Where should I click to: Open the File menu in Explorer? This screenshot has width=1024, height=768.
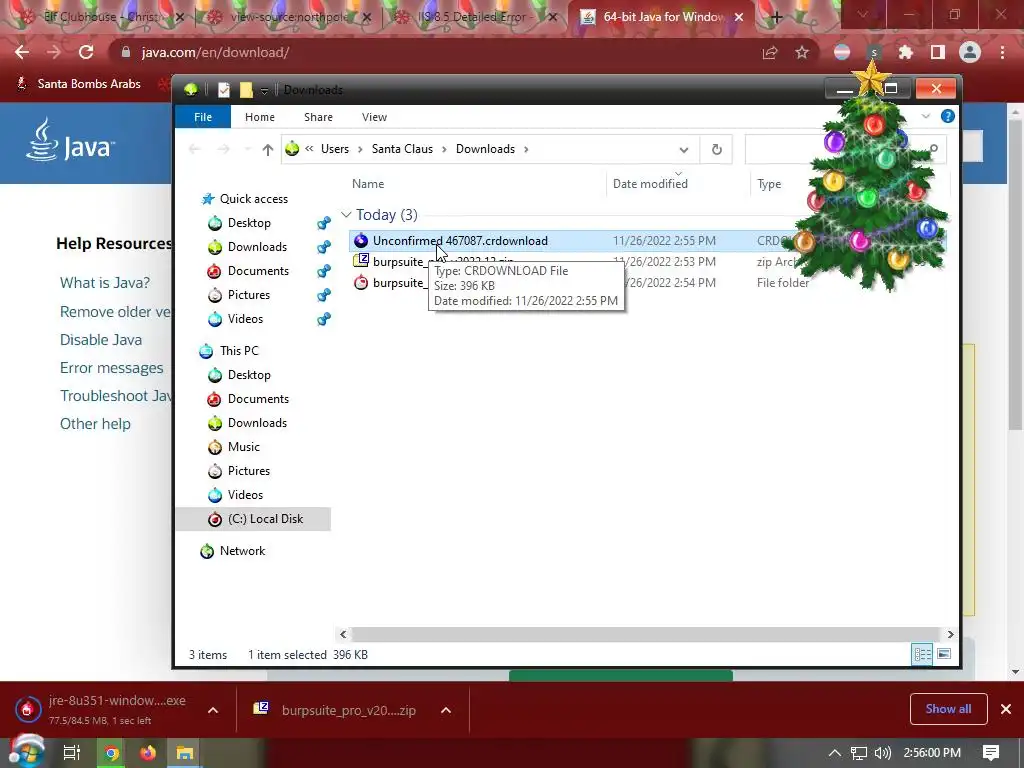pyautogui.click(x=202, y=117)
